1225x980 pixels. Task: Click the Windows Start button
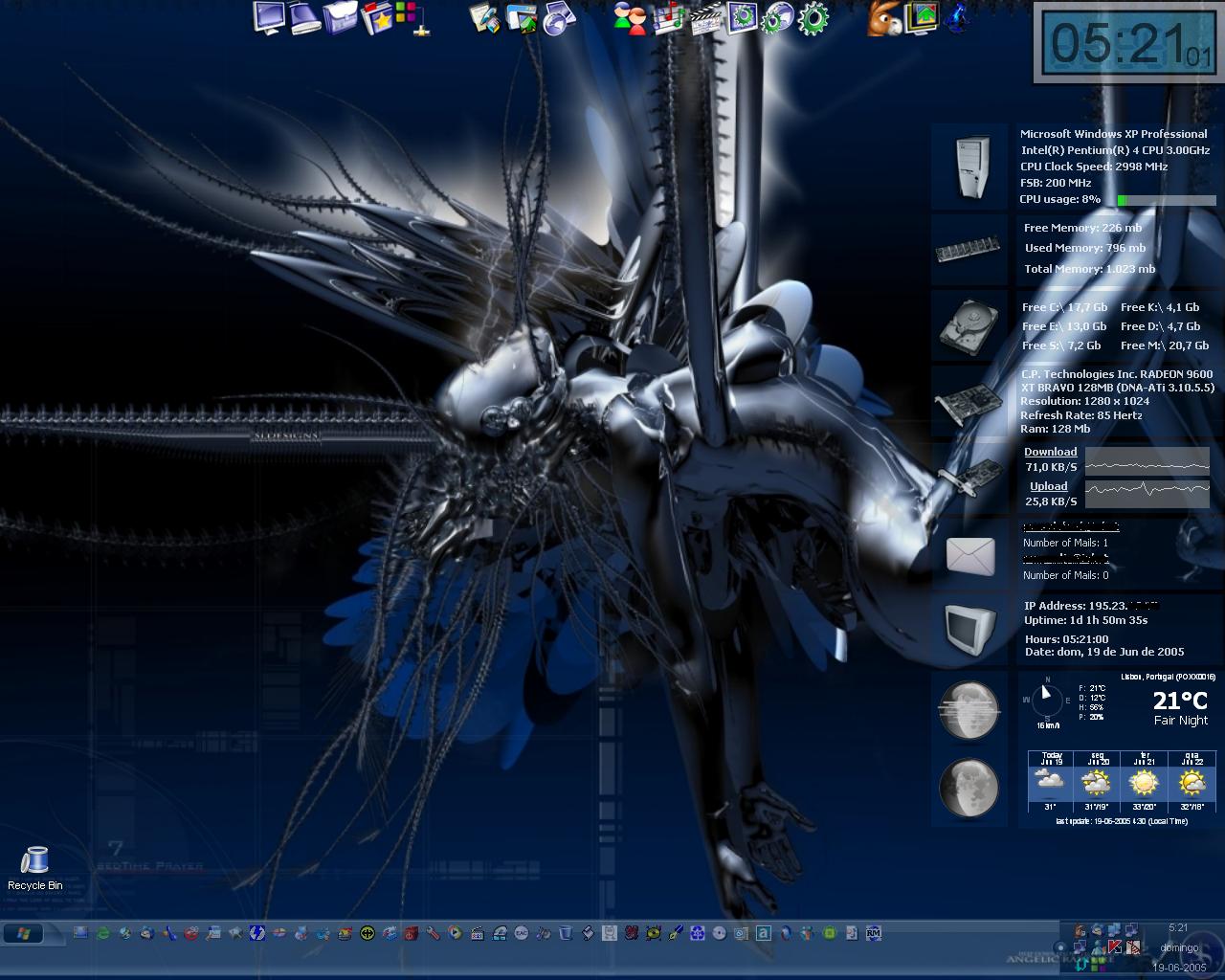tap(24, 933)
